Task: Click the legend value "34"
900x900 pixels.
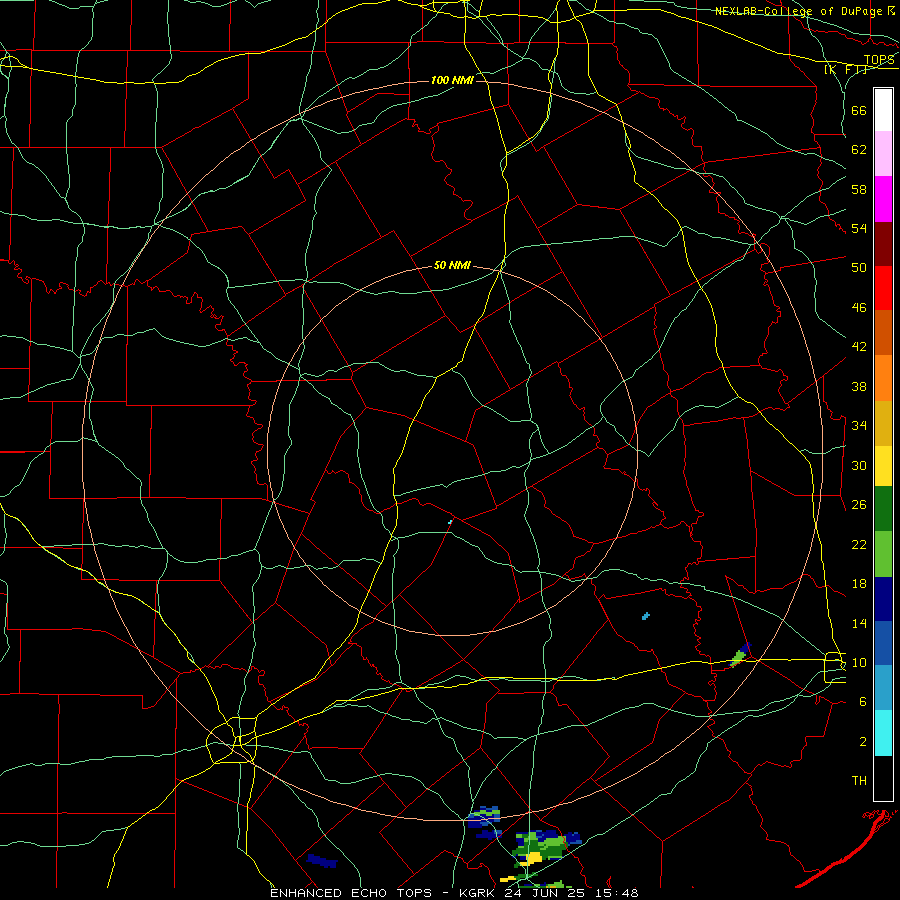Action: [x=859, y=426]
